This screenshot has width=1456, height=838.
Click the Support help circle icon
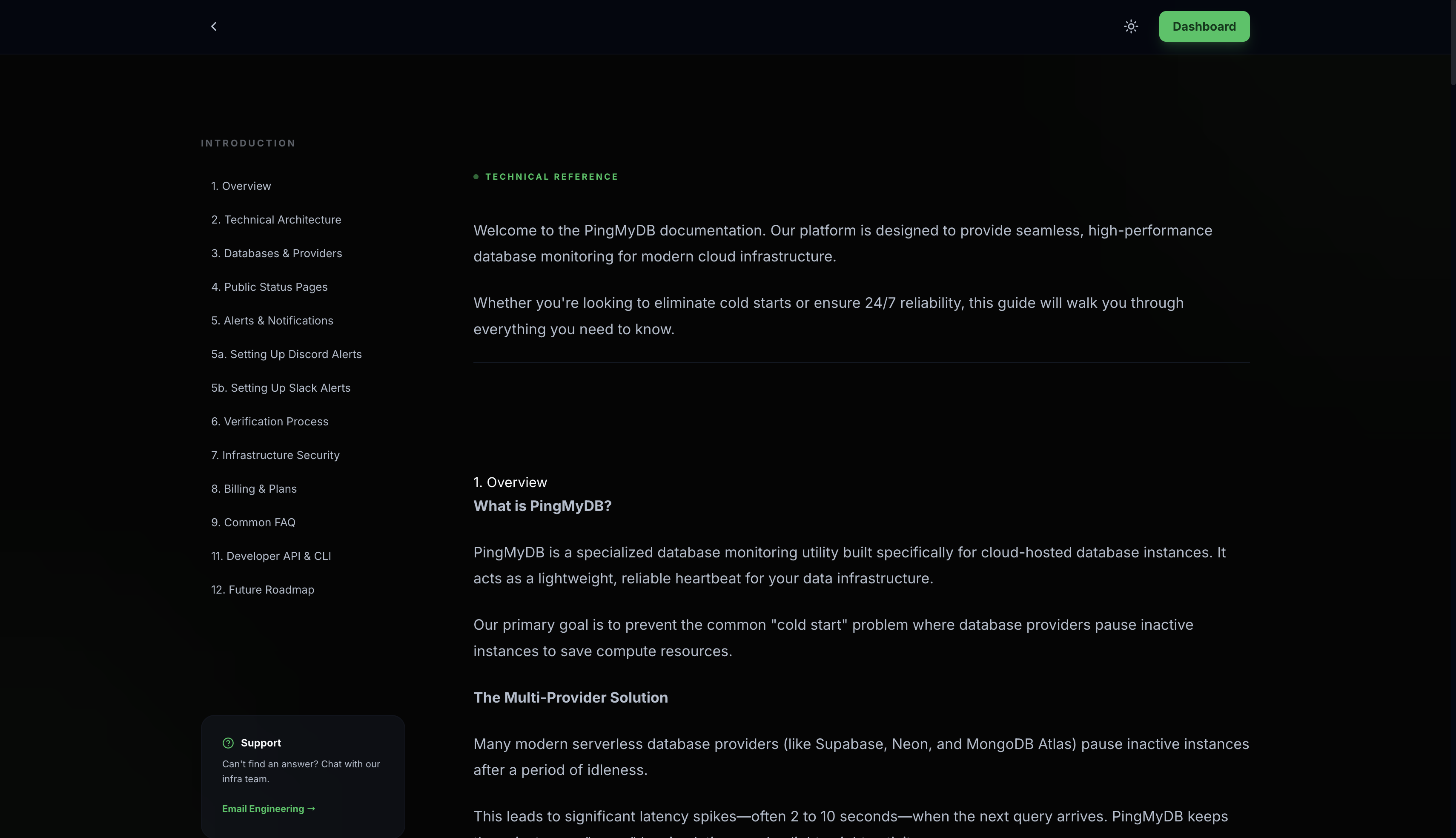228,743
